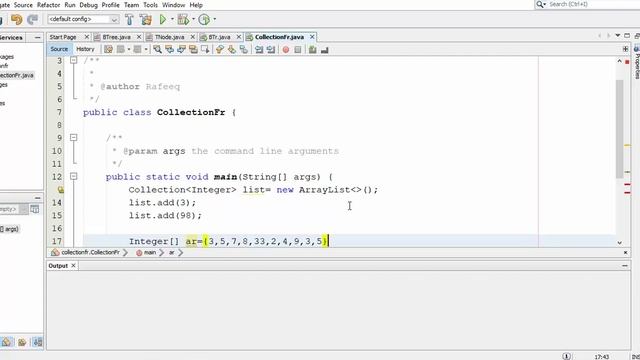Open the Source menu

23,5
